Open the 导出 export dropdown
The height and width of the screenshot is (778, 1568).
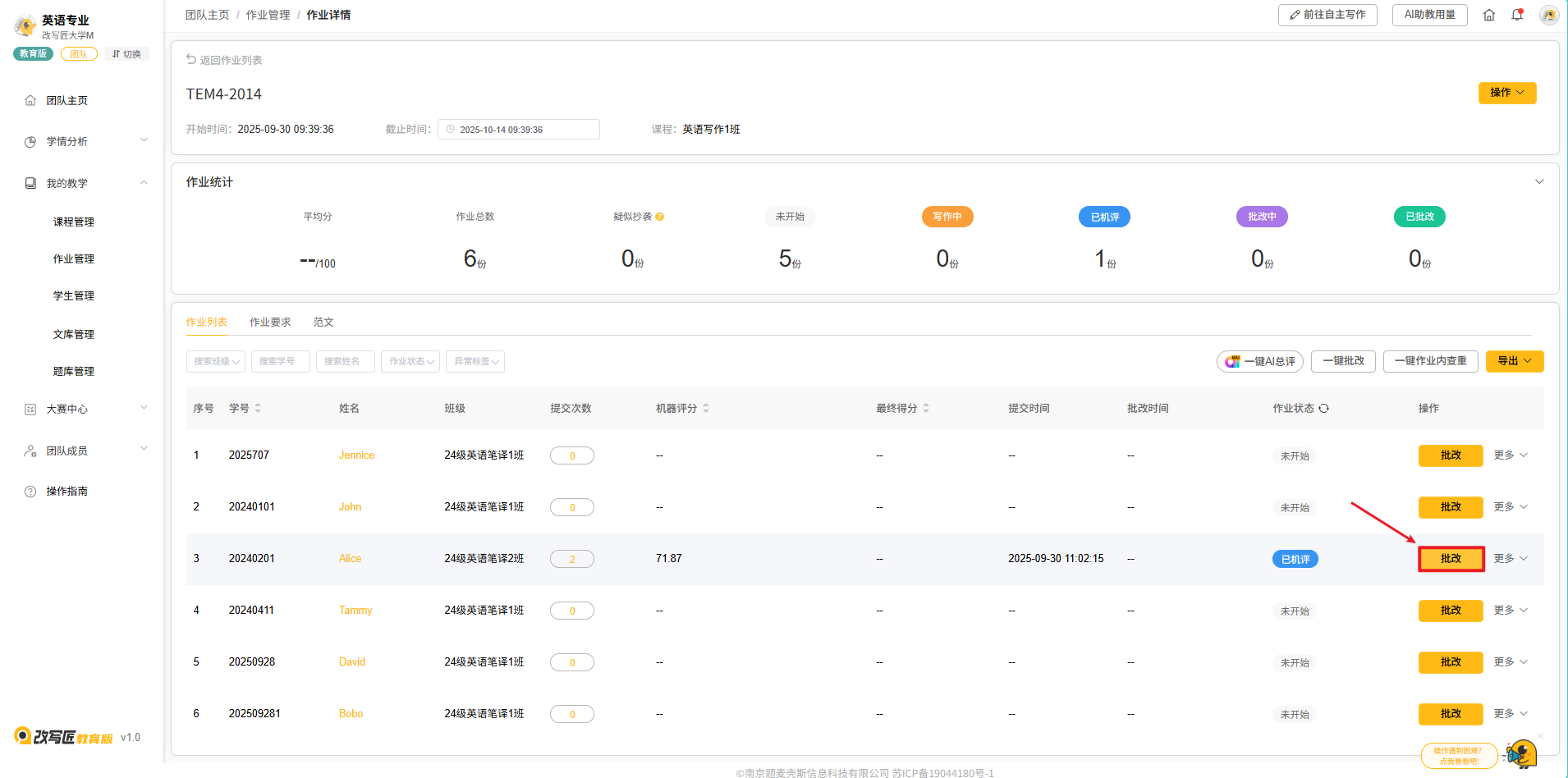1514,361
